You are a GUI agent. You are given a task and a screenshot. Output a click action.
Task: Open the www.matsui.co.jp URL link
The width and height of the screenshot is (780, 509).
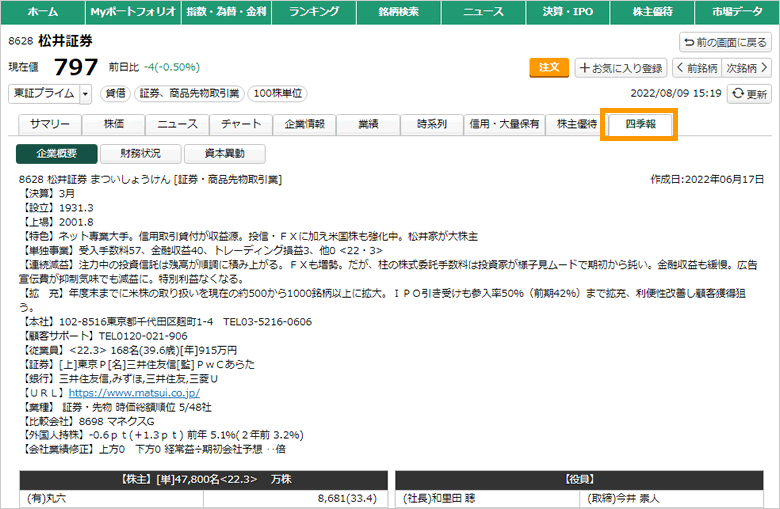(x=134, y=393)
